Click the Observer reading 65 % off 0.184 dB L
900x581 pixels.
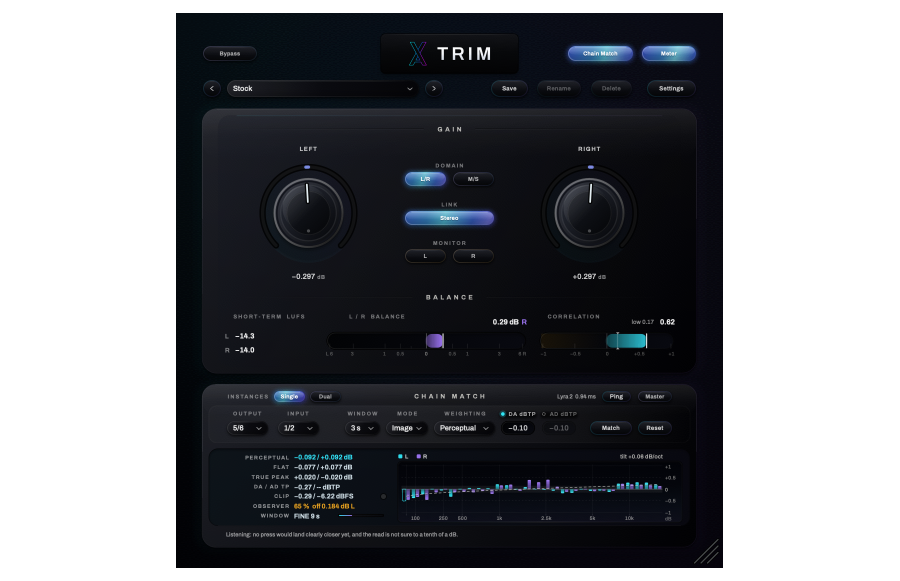click(324, 506)
